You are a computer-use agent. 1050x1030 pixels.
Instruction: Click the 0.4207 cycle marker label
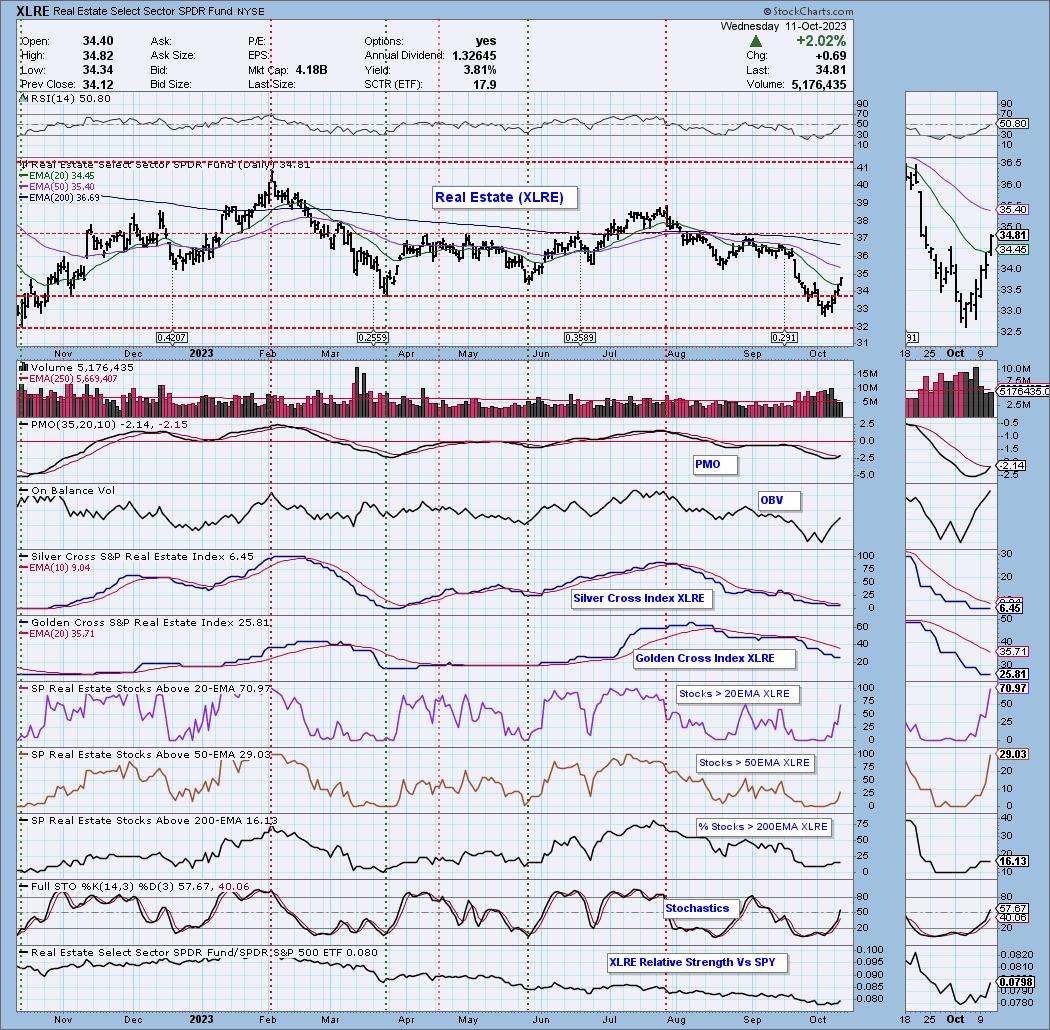[171, 338]
